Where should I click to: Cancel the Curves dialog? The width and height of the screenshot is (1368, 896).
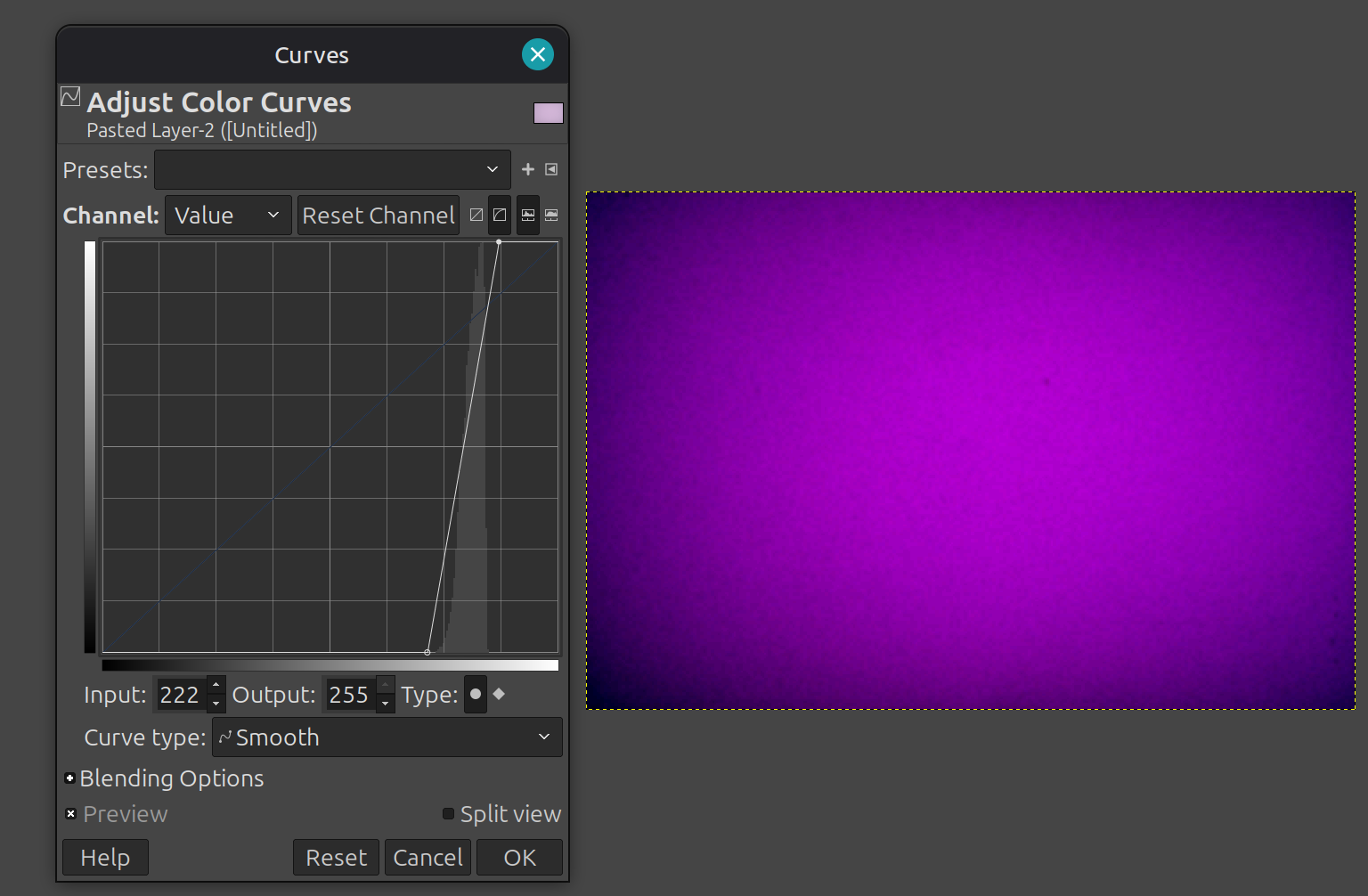427,858
